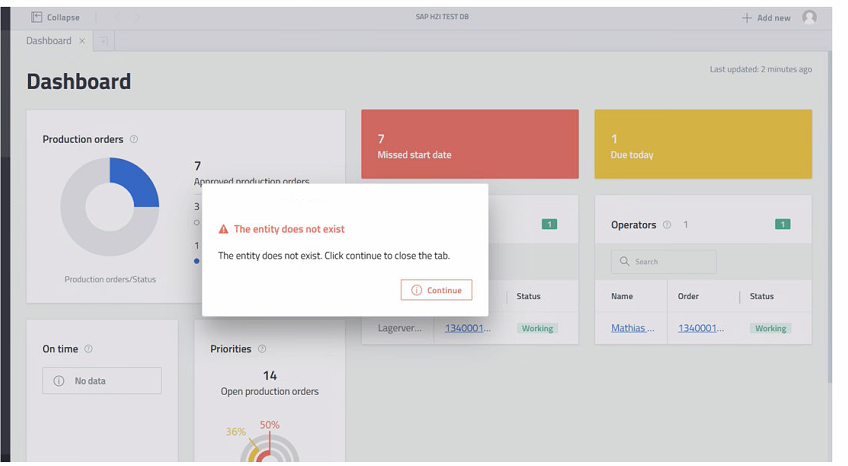Open the order link next to Lagerver...
Image resolution: width=848 pixels, height=466 pixels.
pyautogui.click(x=468, y=328)
